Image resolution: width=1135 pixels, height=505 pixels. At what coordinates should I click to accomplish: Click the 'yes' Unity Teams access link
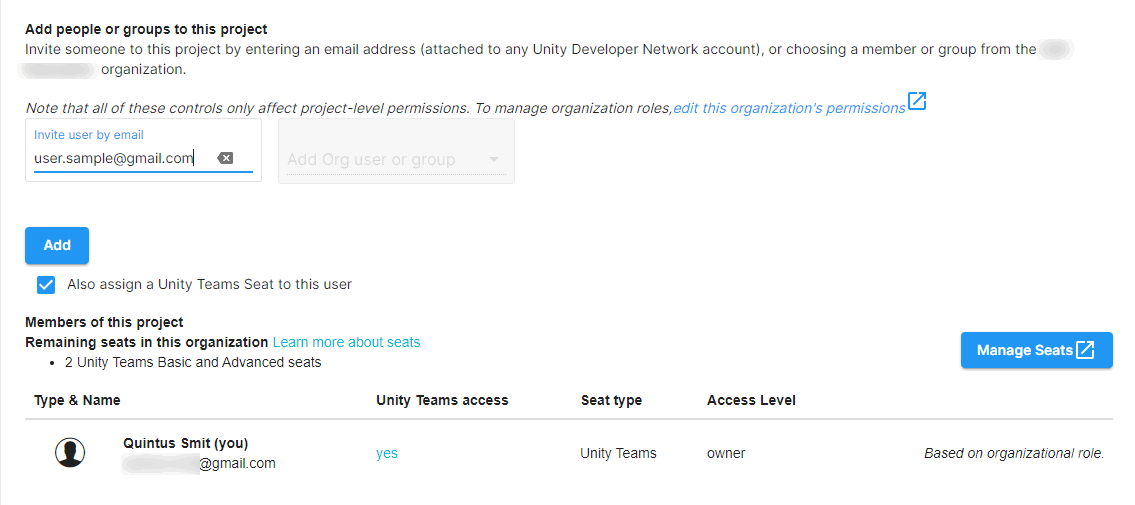[387, 453]
